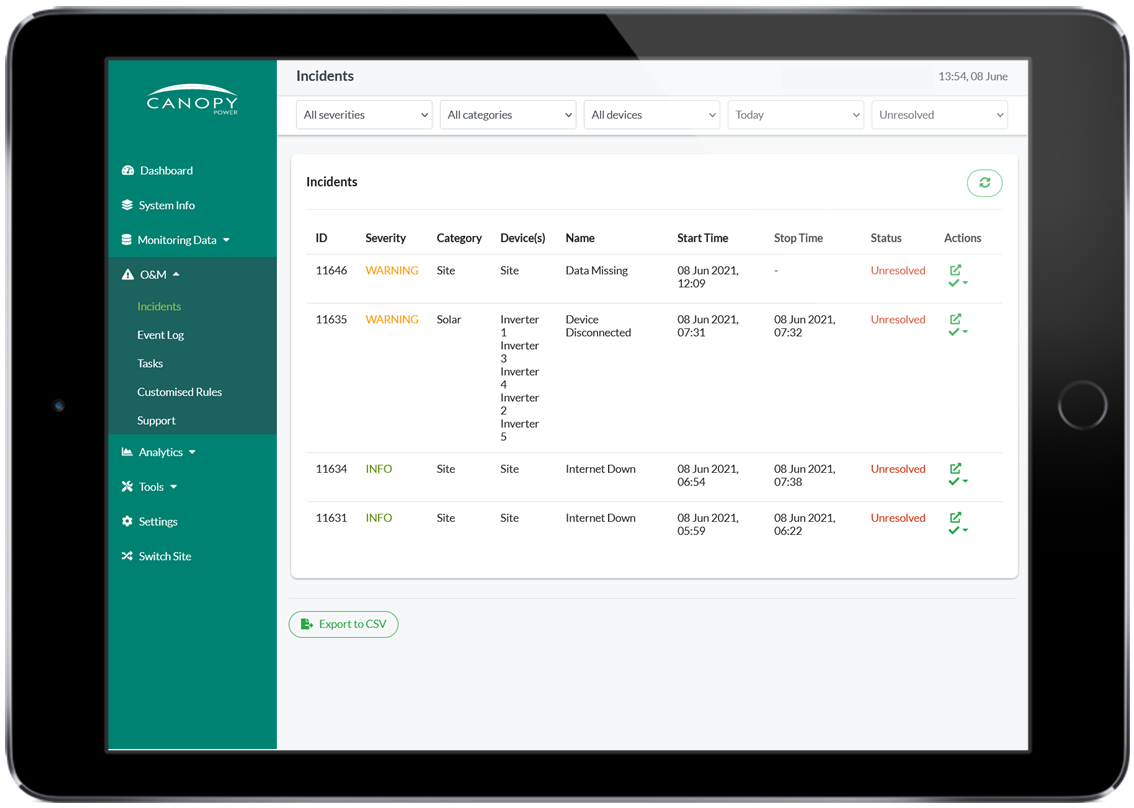Open Customised Rules in sidebar
The image size is (1134, 808).
click(x=179, y=392)
